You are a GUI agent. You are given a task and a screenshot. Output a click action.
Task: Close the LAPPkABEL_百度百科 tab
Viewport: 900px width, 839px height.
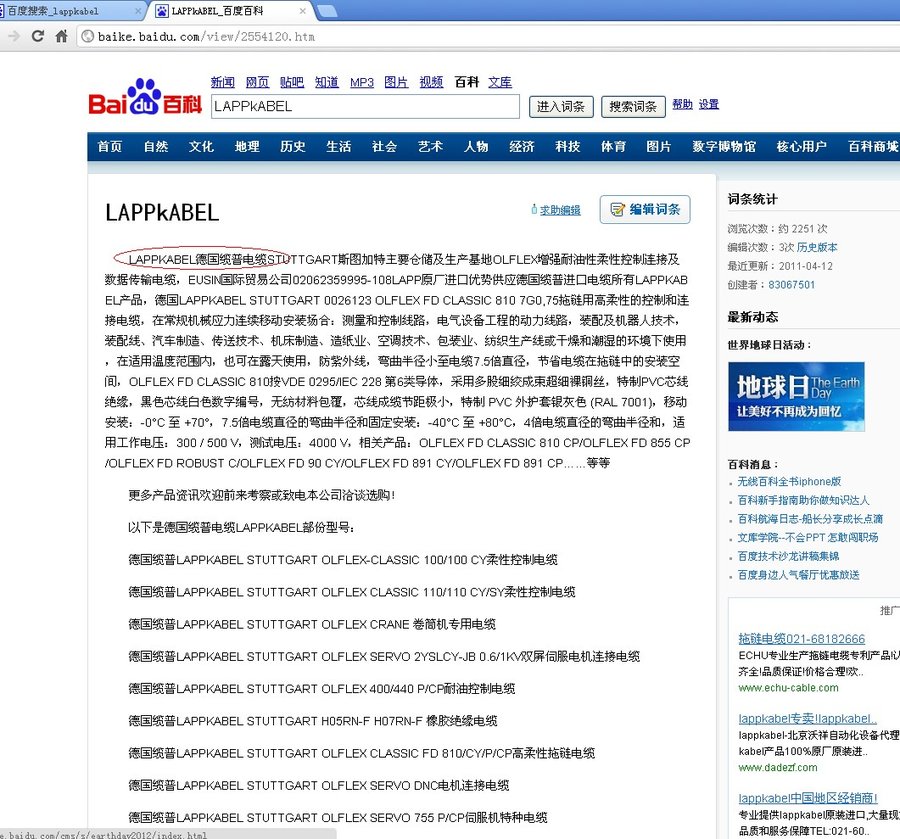[x=302, y=11]
